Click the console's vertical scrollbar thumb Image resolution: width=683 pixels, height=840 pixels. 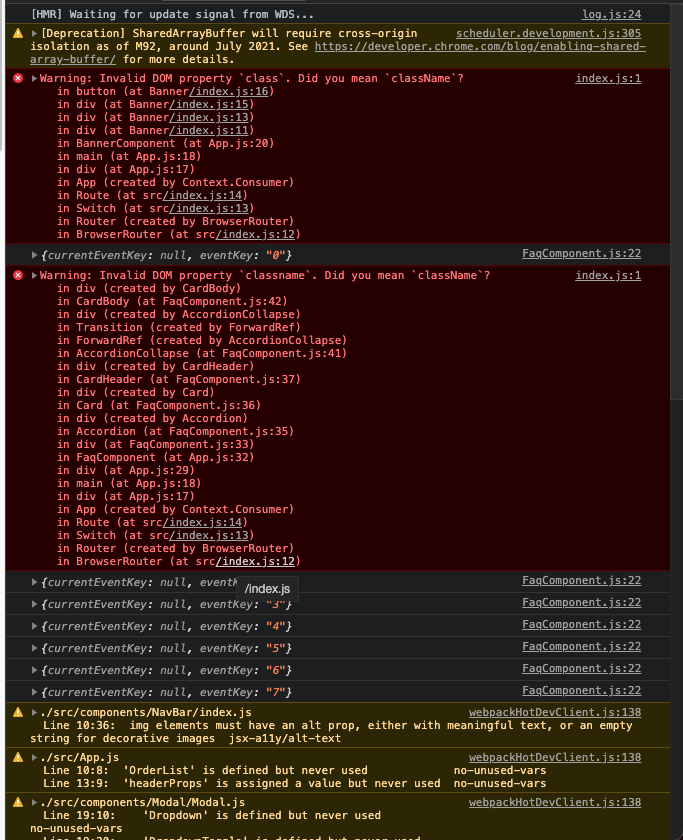pyautogui.click(x=676, y=201)
